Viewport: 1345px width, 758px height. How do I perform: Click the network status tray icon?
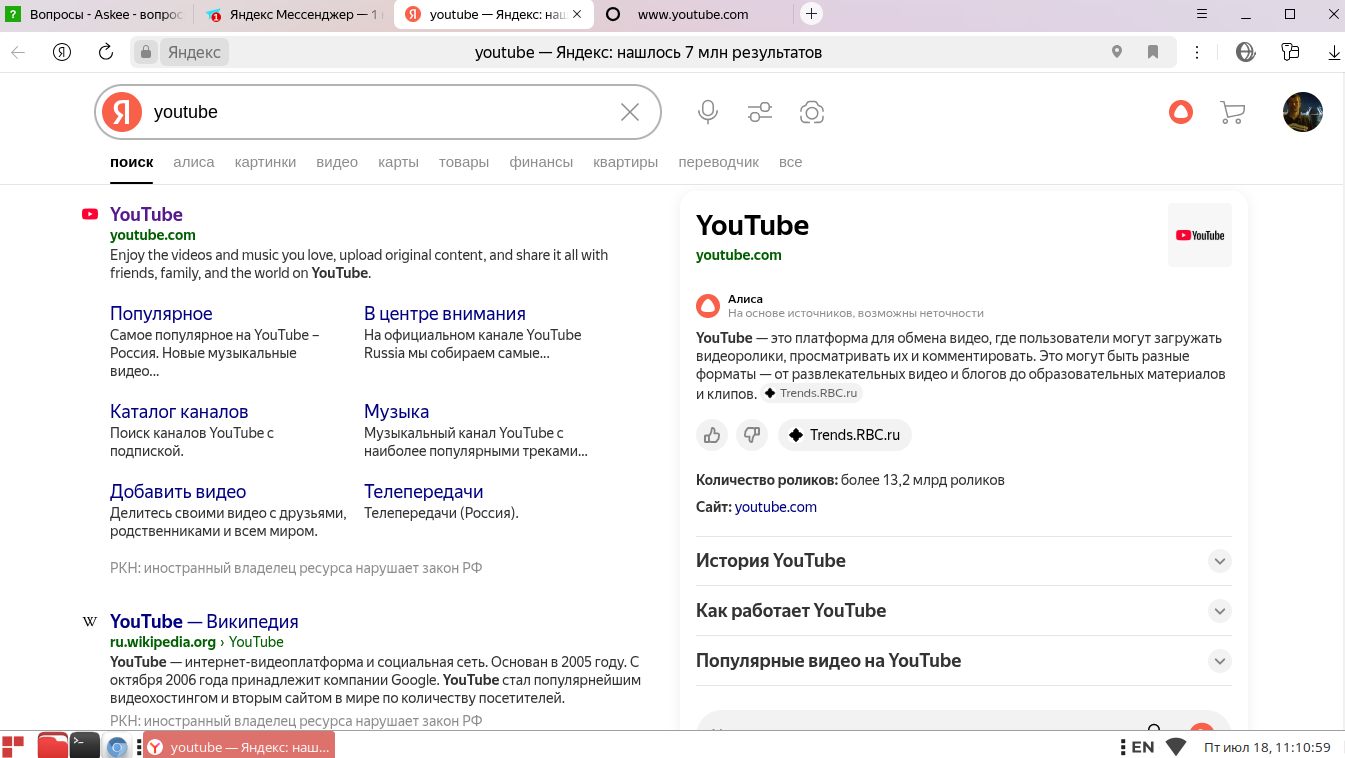(x=1176, y=747)
